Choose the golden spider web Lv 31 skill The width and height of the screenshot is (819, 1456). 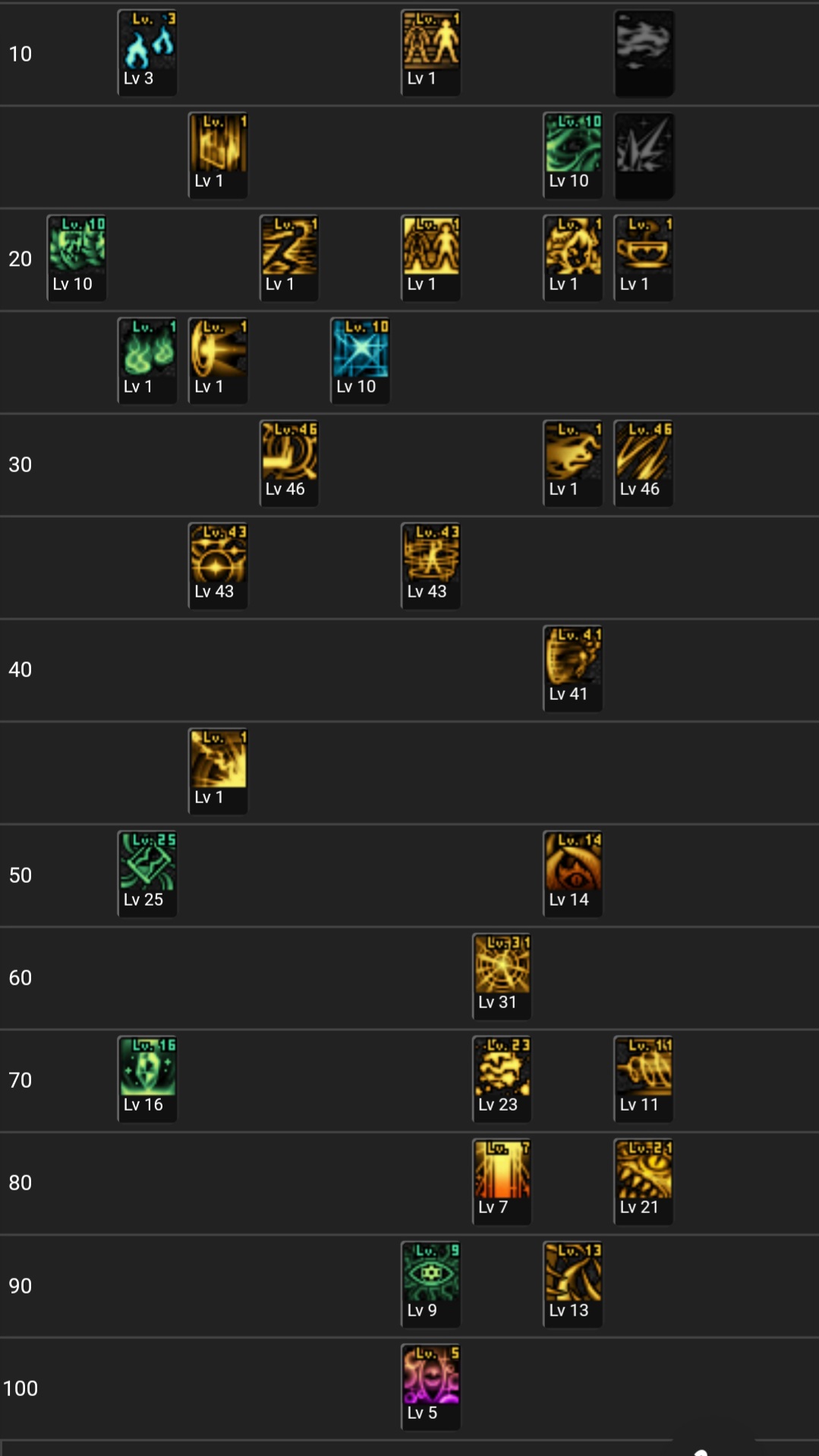coord(502,976)
